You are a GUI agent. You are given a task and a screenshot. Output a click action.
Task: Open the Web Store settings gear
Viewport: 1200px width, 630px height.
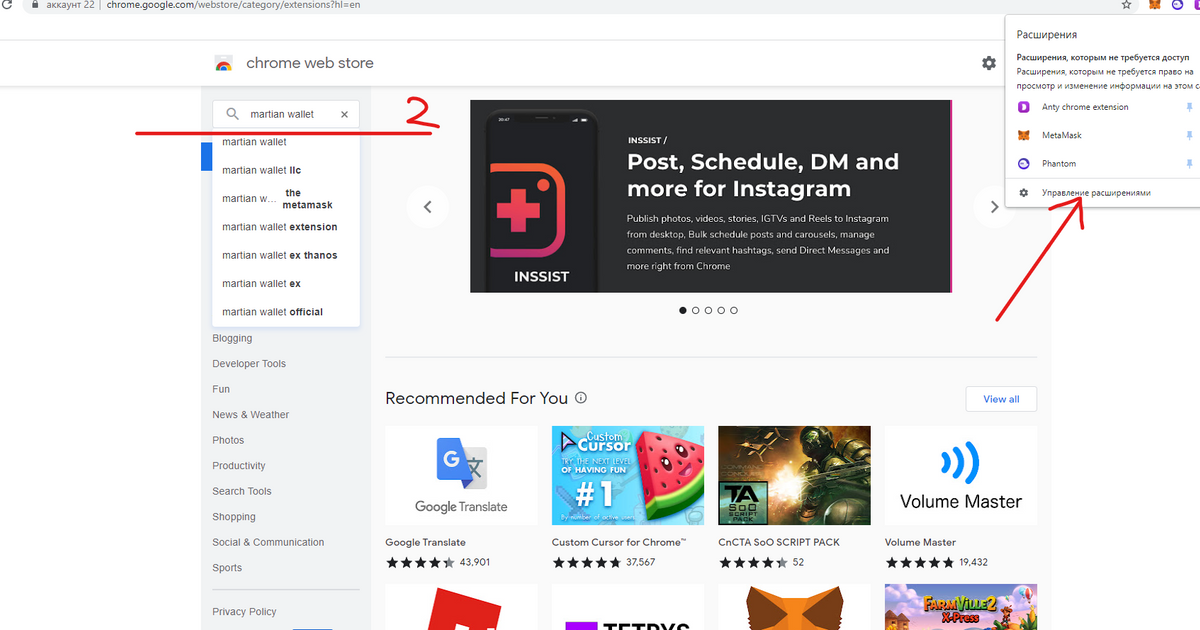[x=989, y=63]
